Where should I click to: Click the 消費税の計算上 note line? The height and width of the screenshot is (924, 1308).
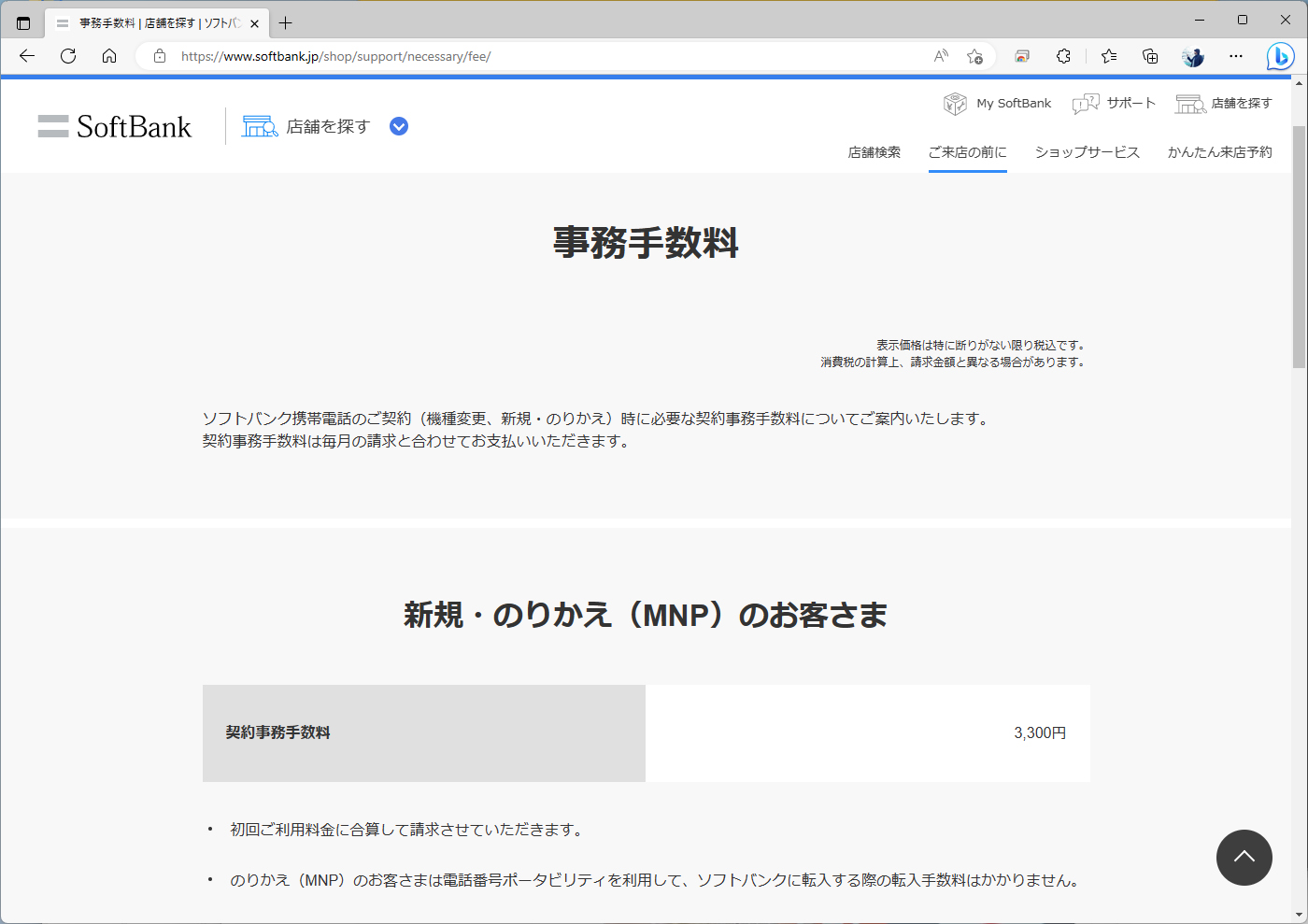[x=954, y=362]
